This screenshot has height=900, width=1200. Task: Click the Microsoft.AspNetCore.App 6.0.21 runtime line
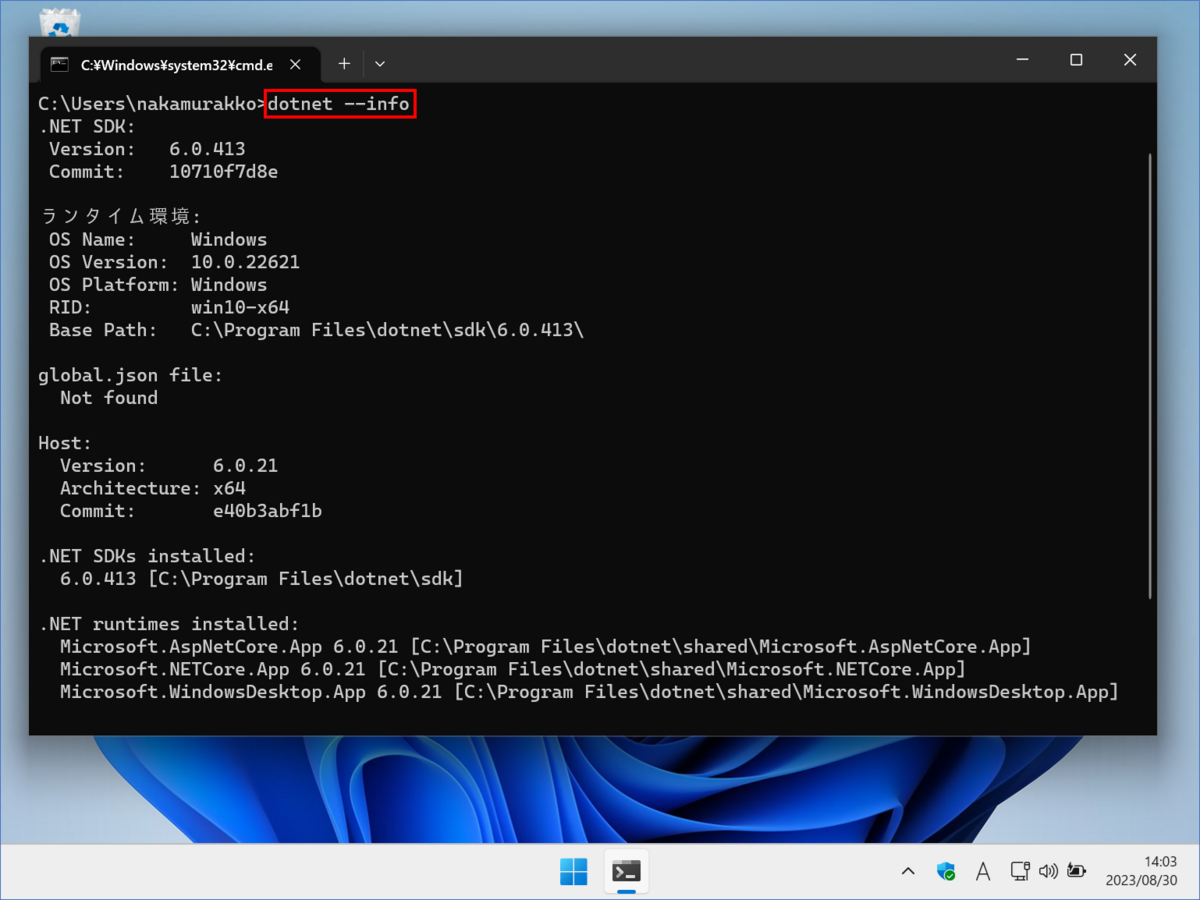545,647
